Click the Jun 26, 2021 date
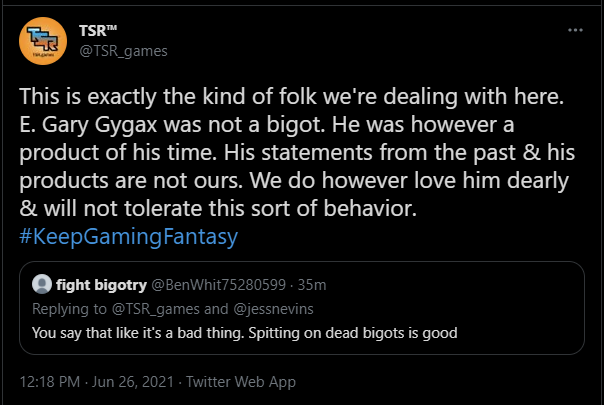 click(133, 381)
